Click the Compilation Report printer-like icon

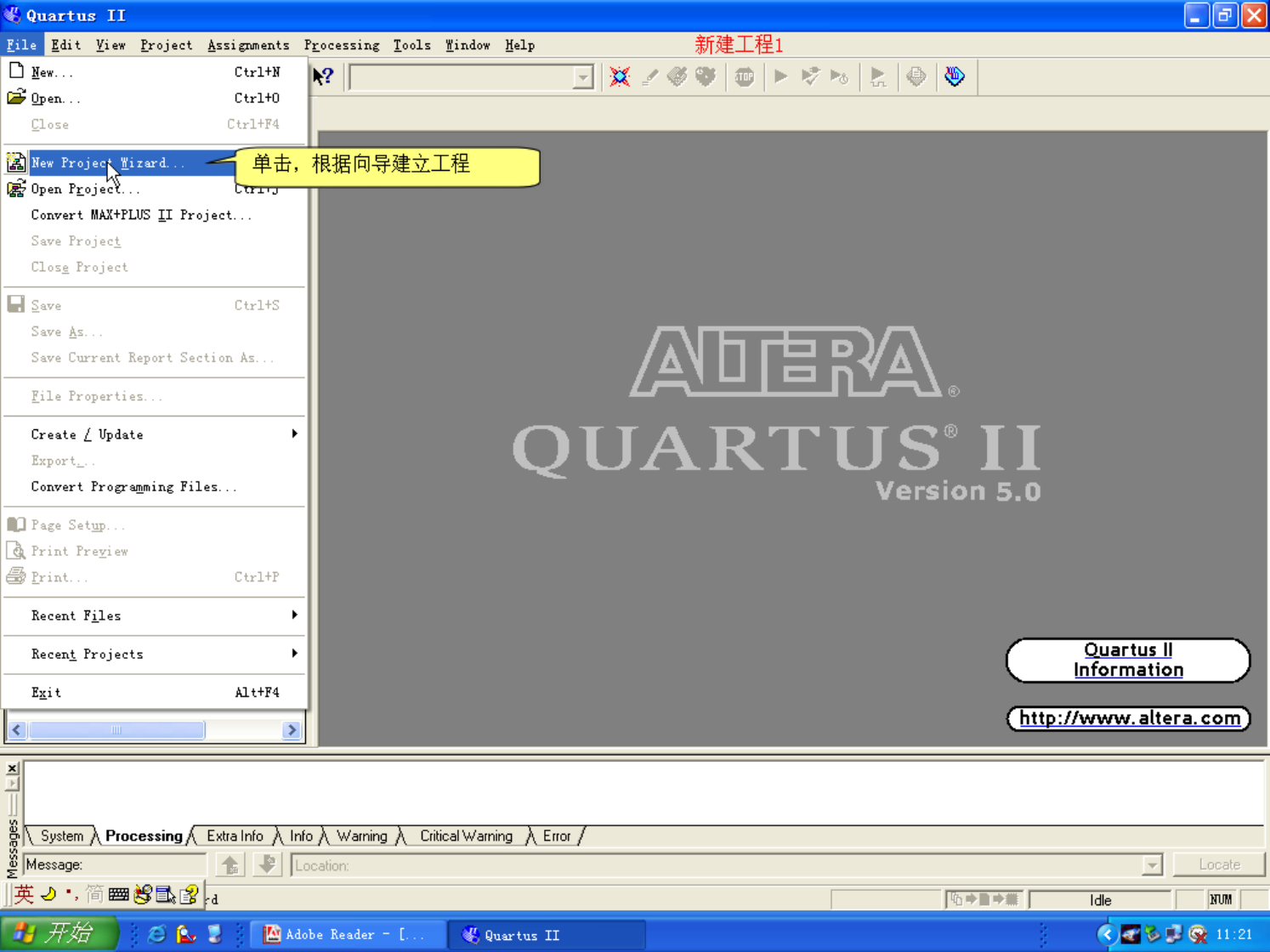tap(916, 76)
